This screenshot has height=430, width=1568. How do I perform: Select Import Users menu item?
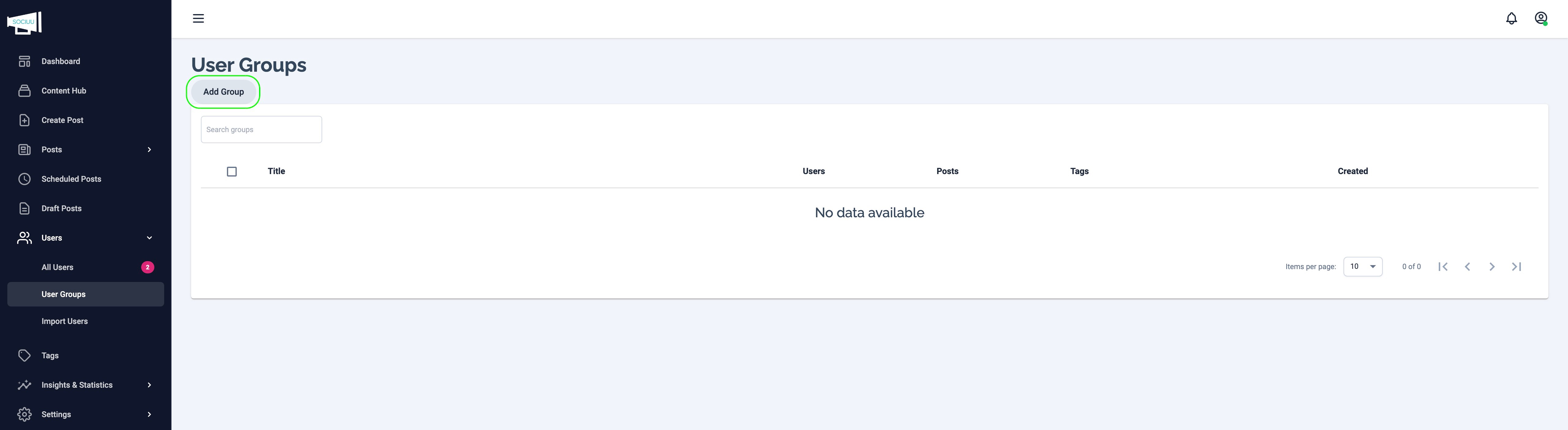click(65, 322)
